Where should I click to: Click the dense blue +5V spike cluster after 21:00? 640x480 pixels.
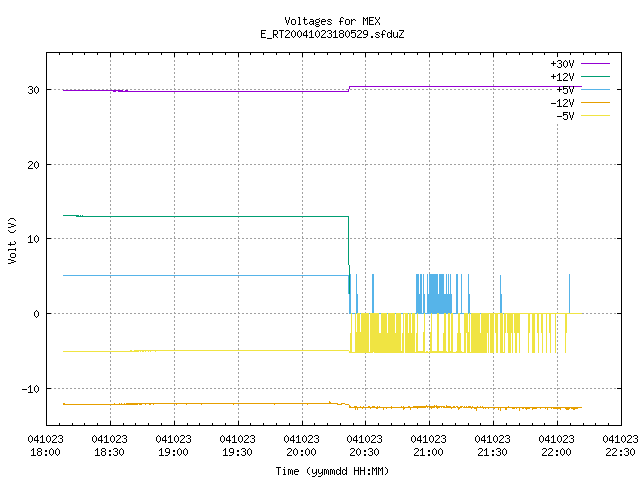tap(439, 294)
